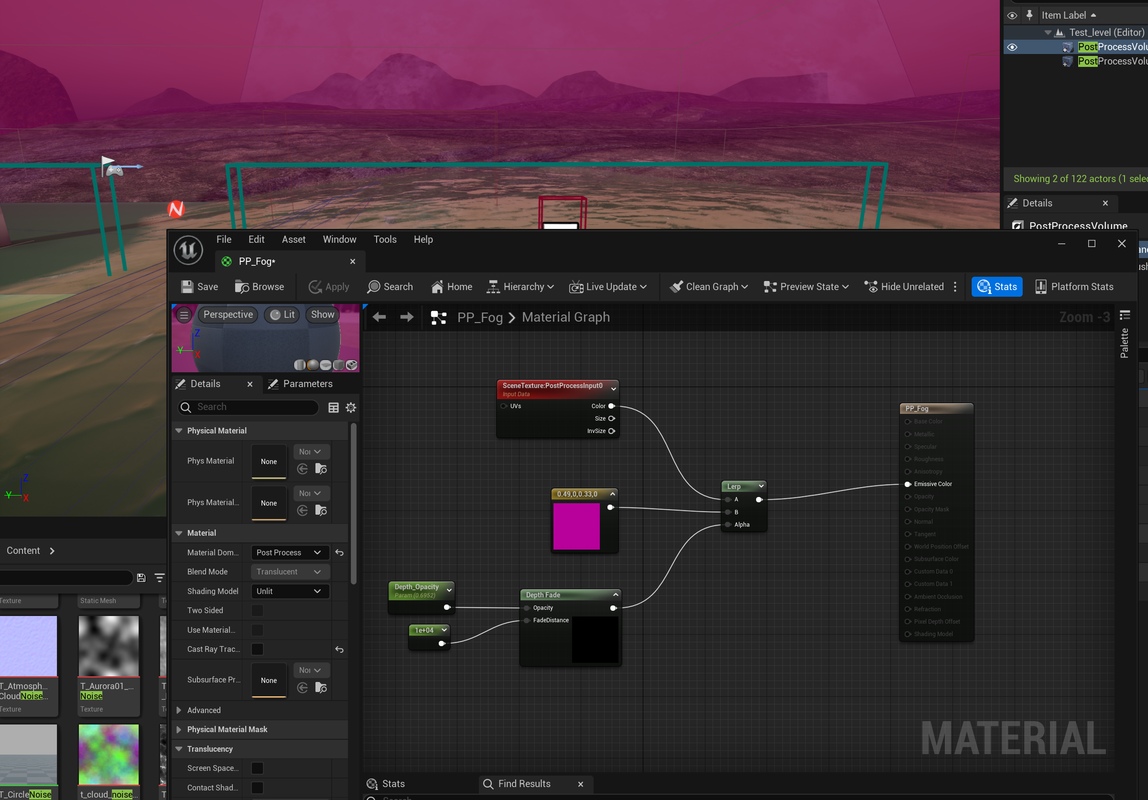Click the details panel Search field

tap(249, 408)
